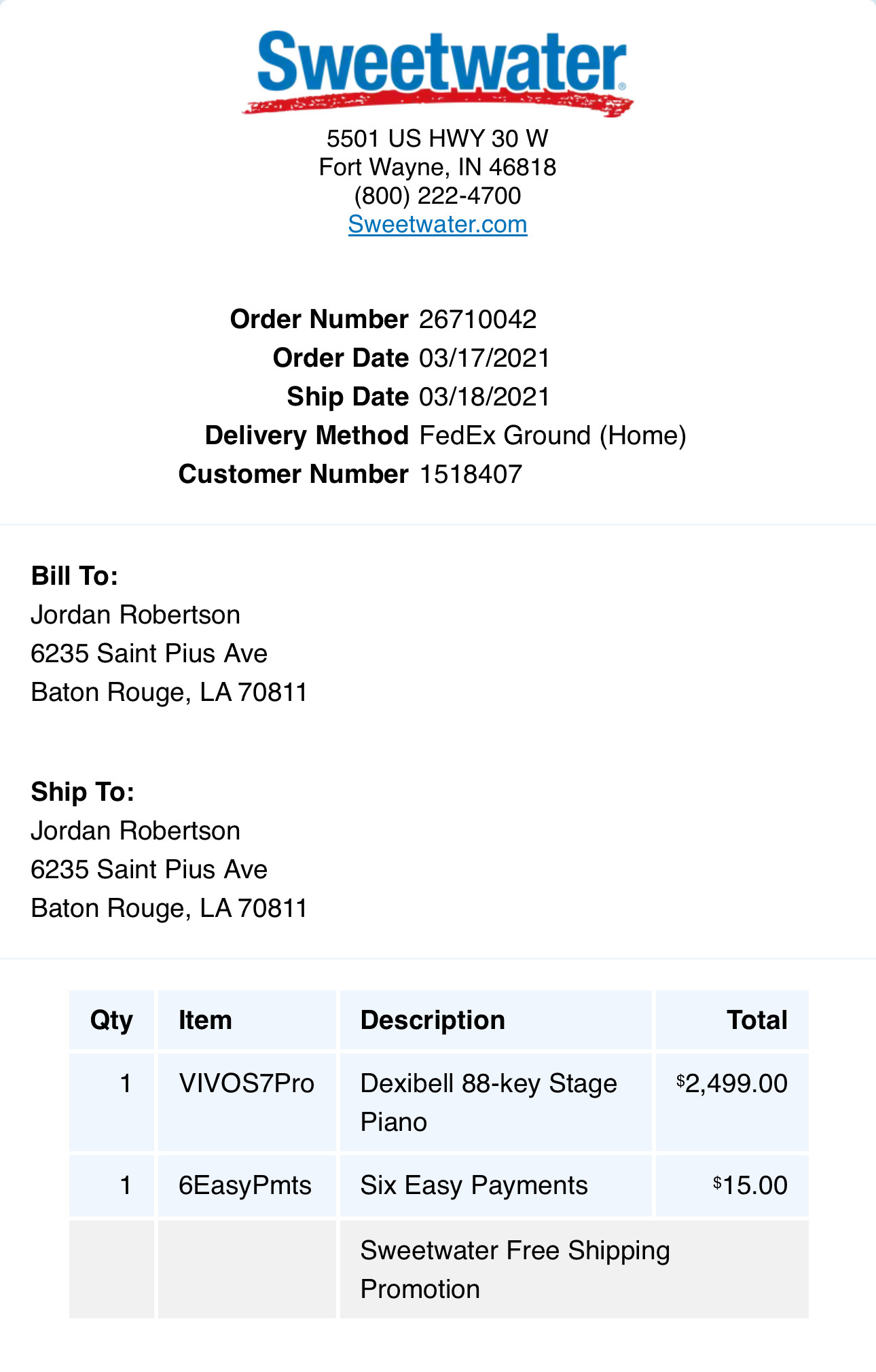
Task: Click the phone number (800) 222-4700
Action: point(437,196)
